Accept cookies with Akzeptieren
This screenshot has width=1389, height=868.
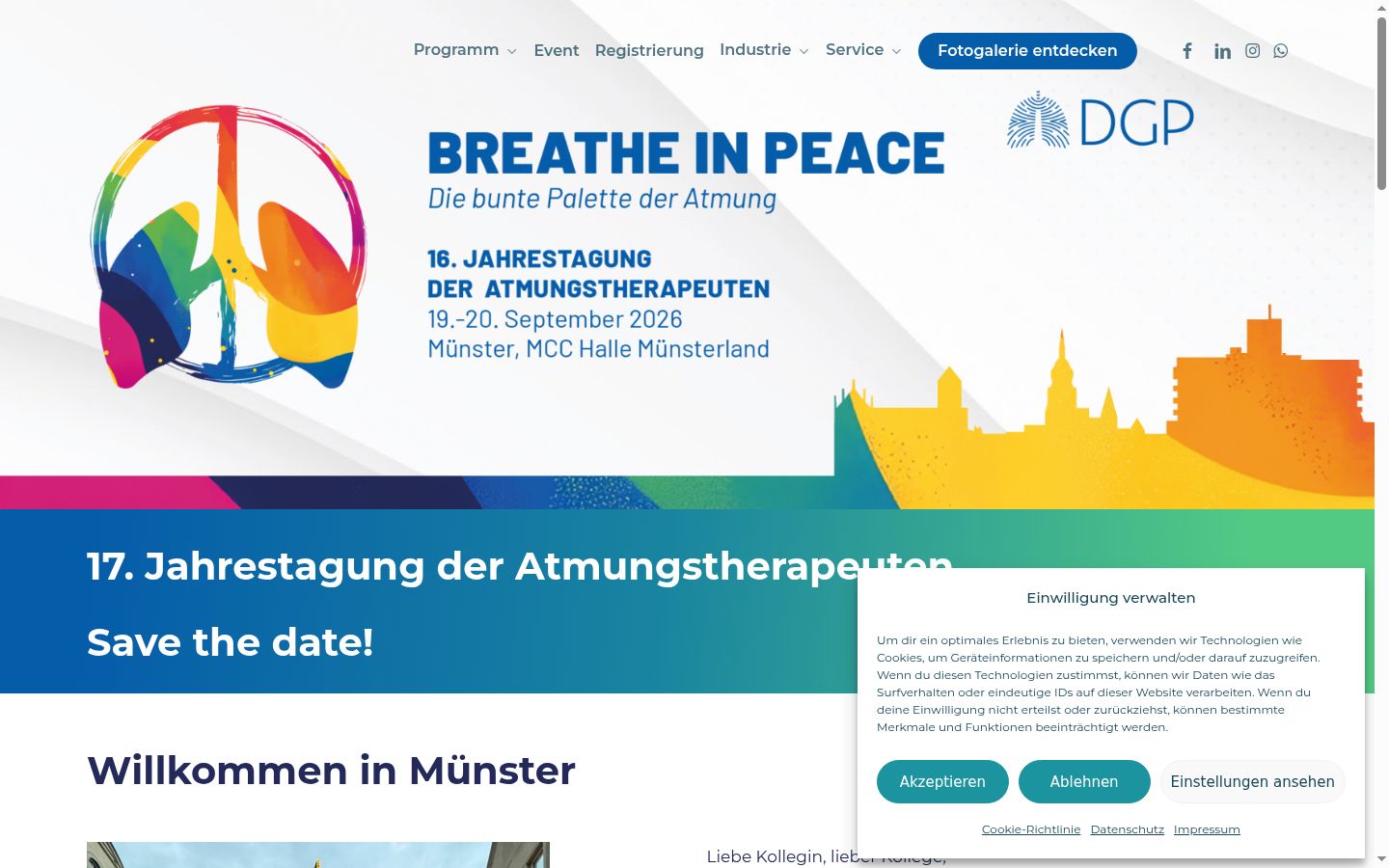point(942,781)
